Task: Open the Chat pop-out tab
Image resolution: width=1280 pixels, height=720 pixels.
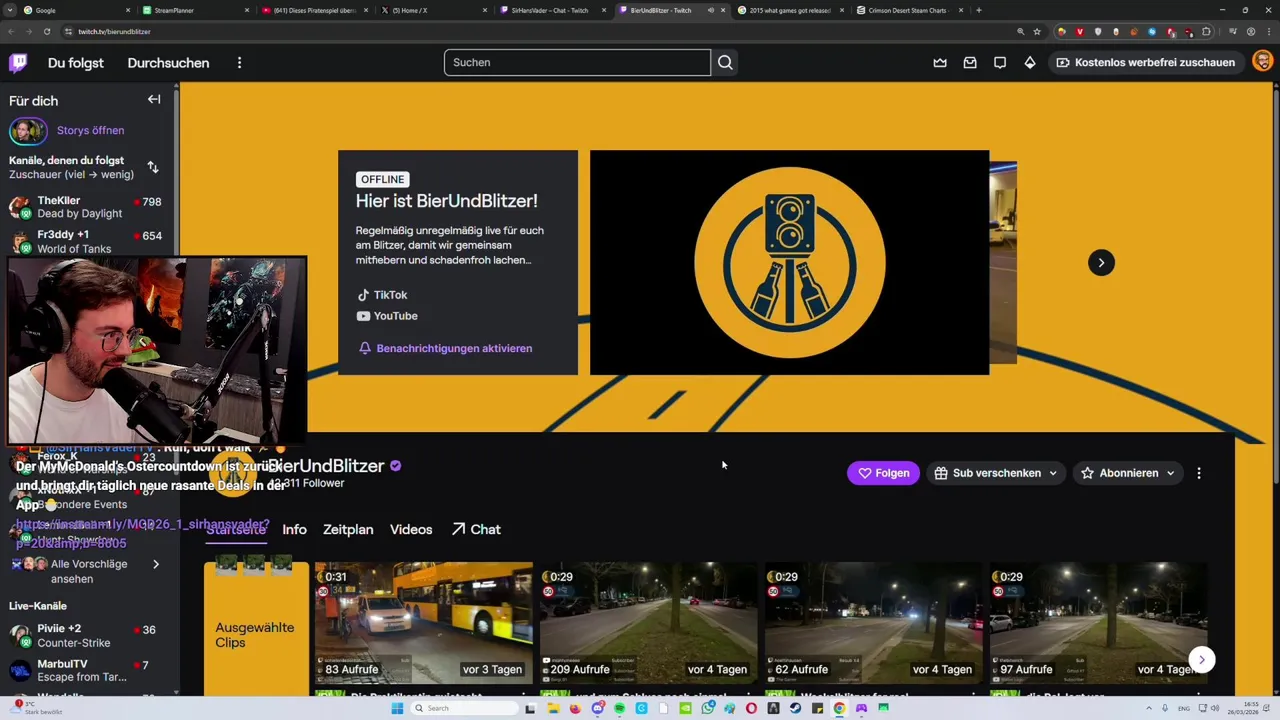Action: point(476,529)
